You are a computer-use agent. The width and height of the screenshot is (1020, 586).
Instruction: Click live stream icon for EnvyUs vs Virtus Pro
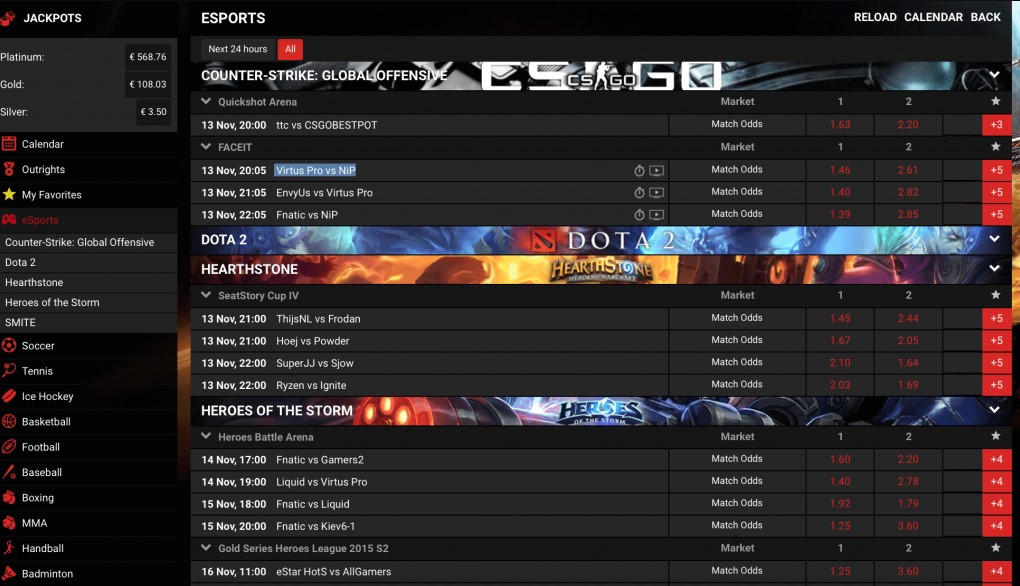tap(657, 193)
